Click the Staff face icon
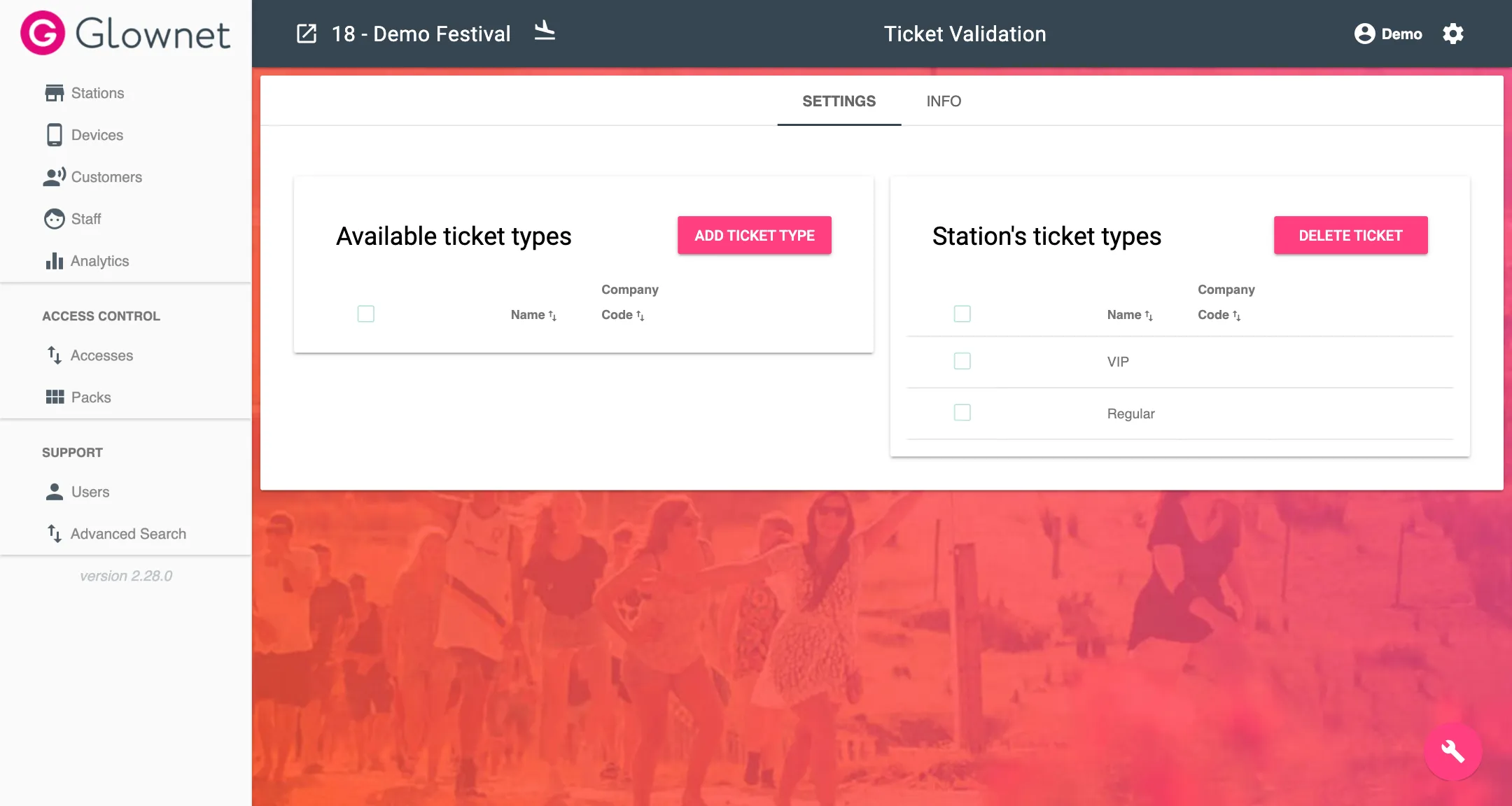 tap(54, 219)
